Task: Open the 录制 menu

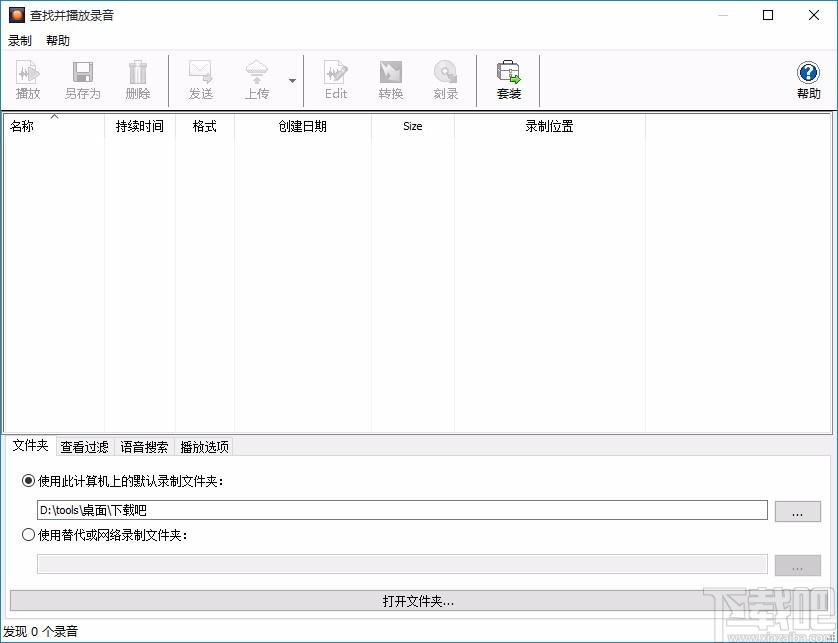Action: (x=20, y=41)
